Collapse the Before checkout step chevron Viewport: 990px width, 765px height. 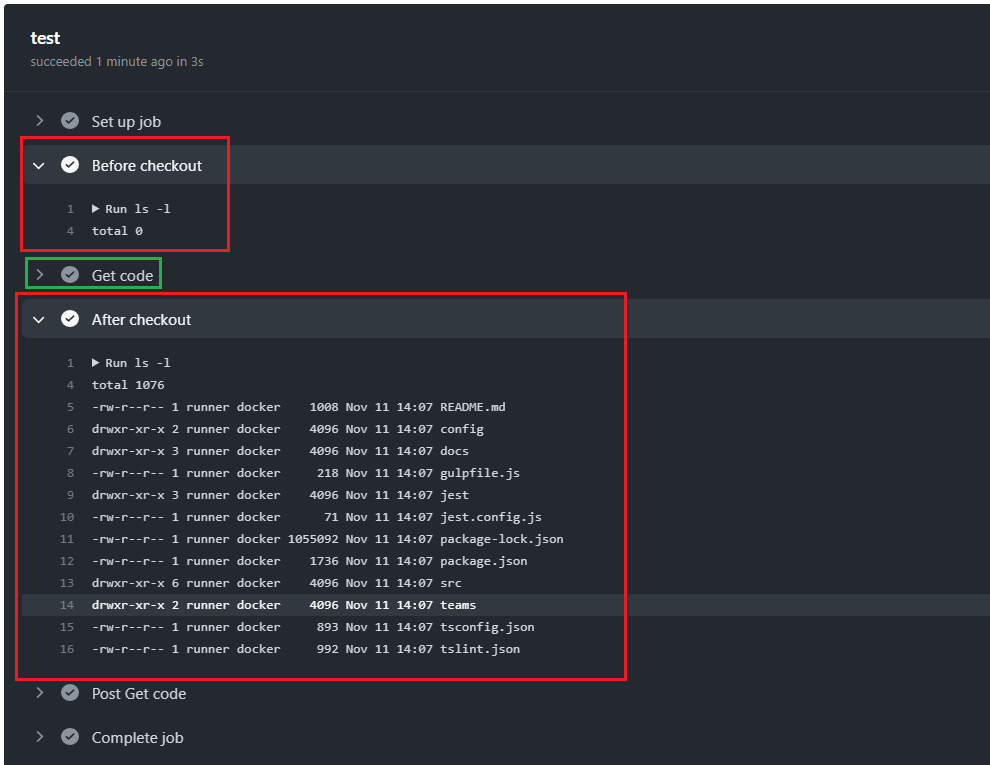pos(40,166)
